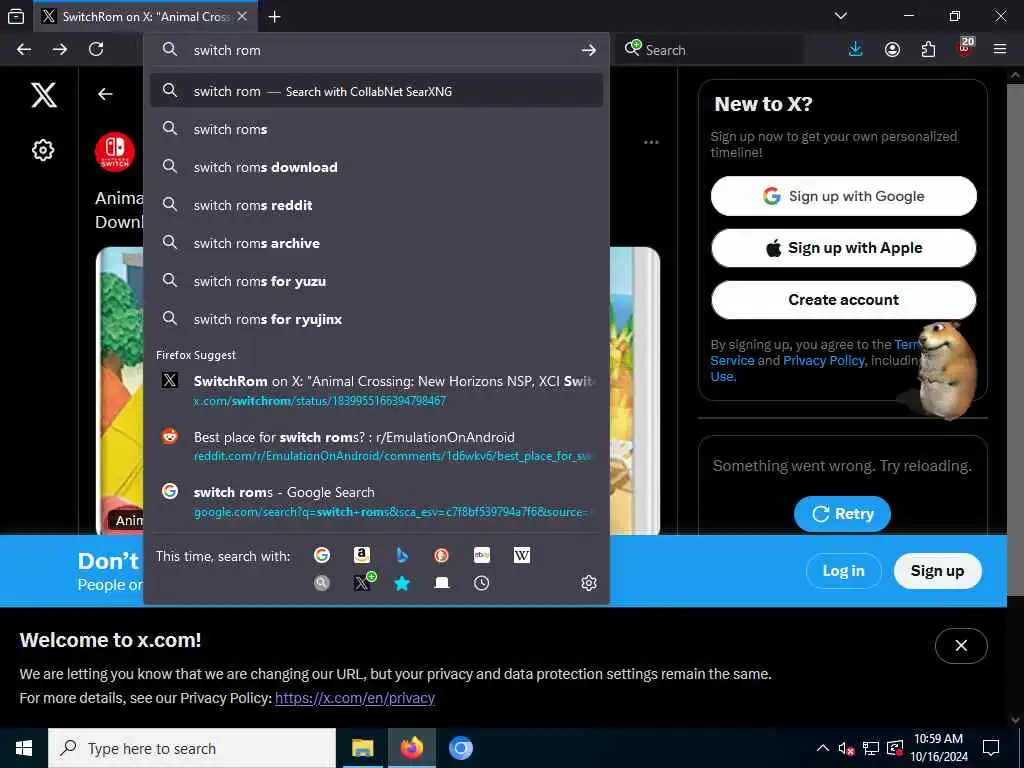Click the page vertical scrollbar
1024x768 pixels.
[x=1015, y=340]
